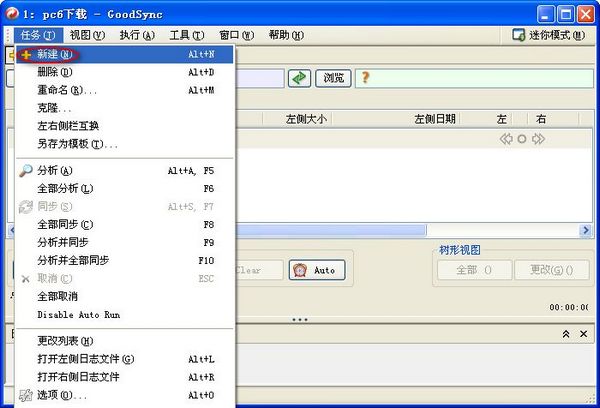Select 克隆... menu entry
Viewport: 600px width, 408px height.
tap(124, 108)
